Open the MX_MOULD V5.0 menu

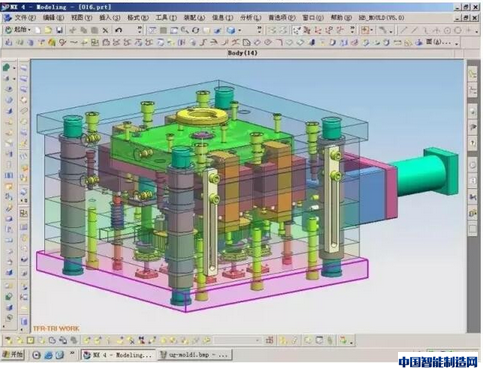[381, 18]
